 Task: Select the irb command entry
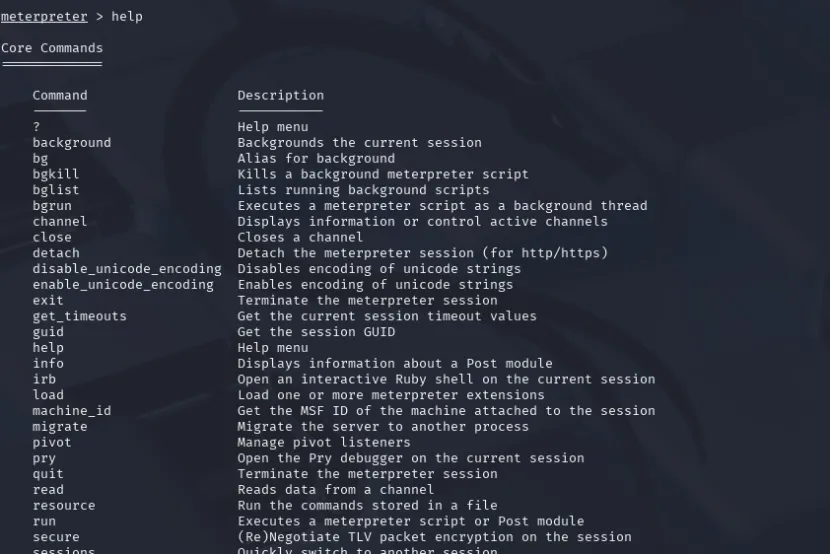tap(44, 379)
